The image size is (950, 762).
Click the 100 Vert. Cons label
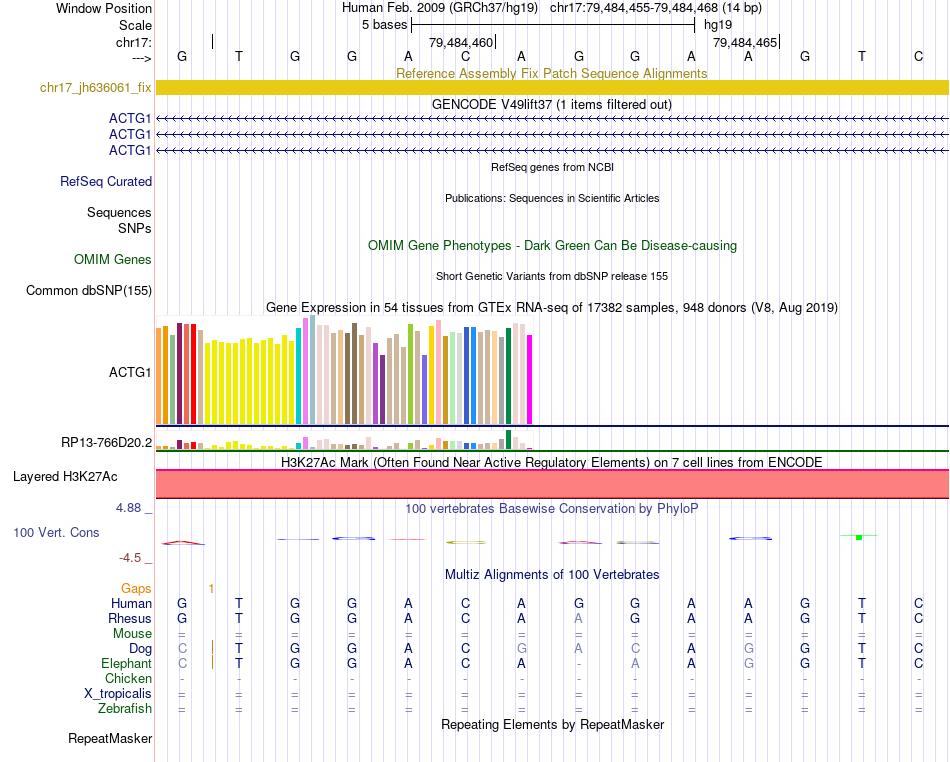56,532
